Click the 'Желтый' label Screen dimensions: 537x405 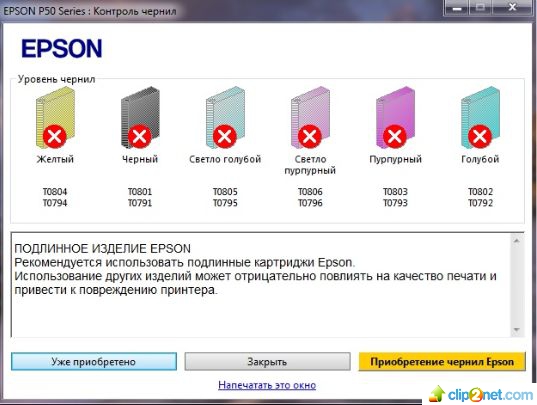click(x=55, y=159)
